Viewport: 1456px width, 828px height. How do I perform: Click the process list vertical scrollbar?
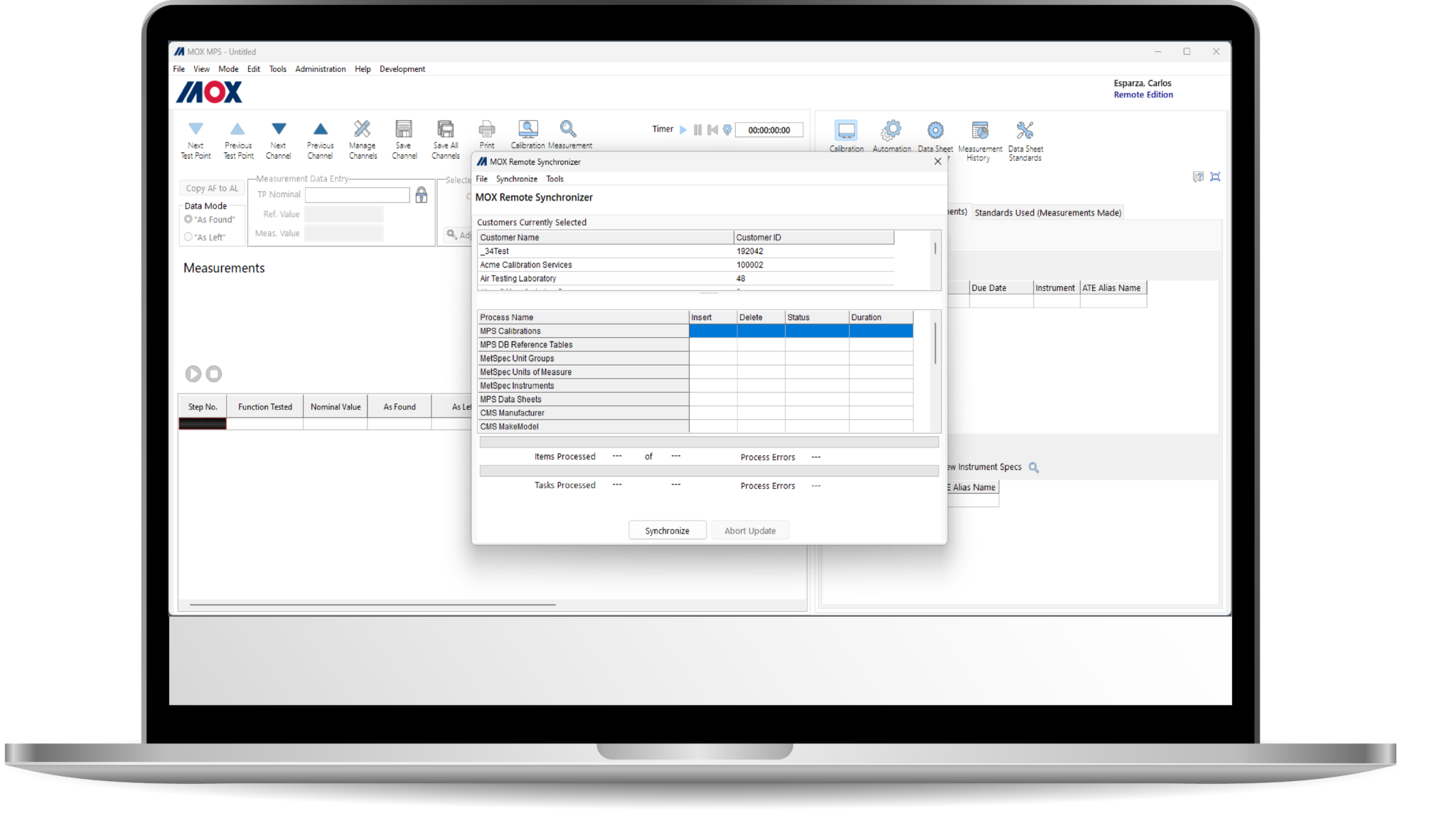tap(935, 343)
